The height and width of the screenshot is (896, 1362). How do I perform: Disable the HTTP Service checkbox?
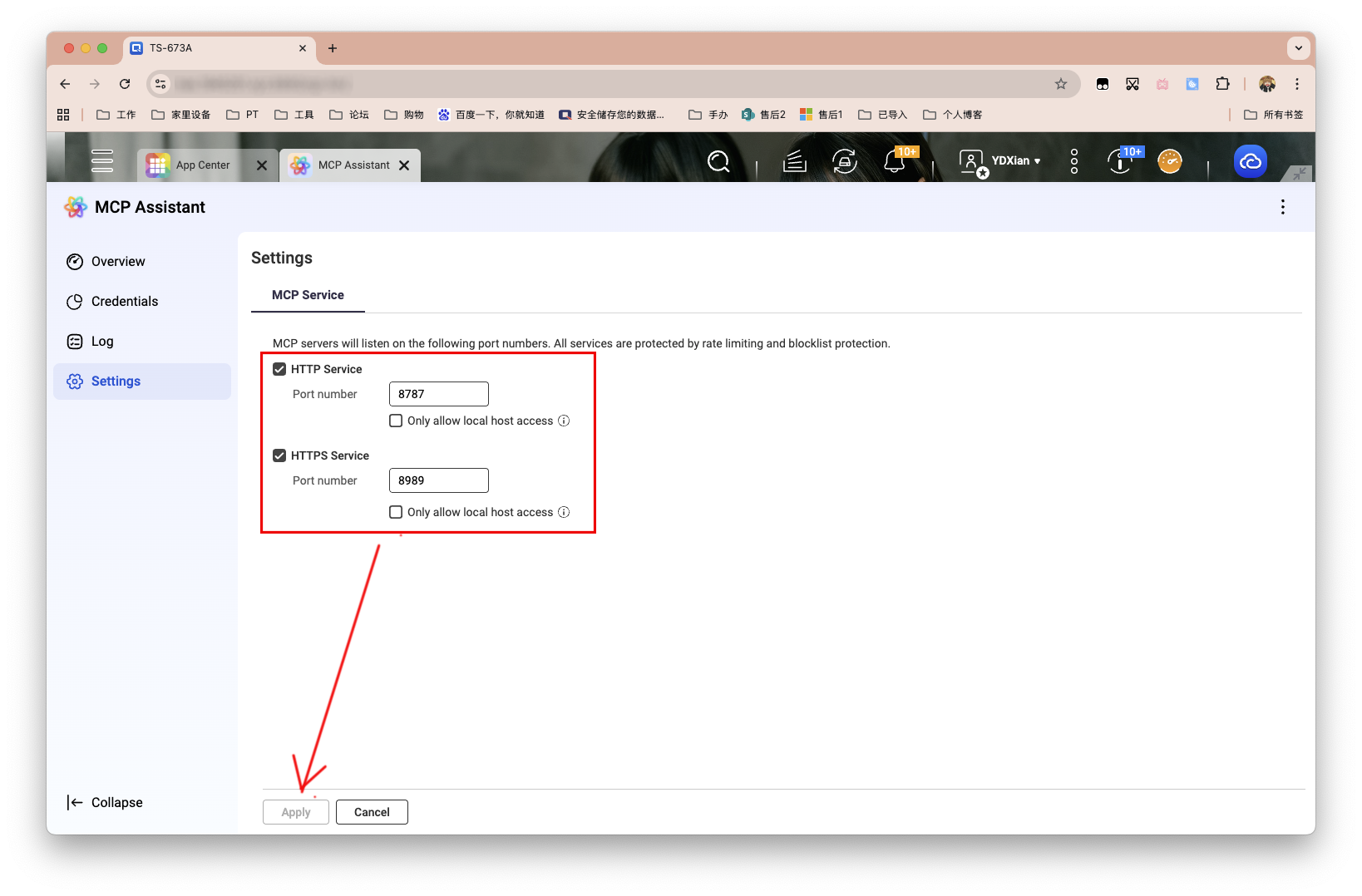pos(279,369)
